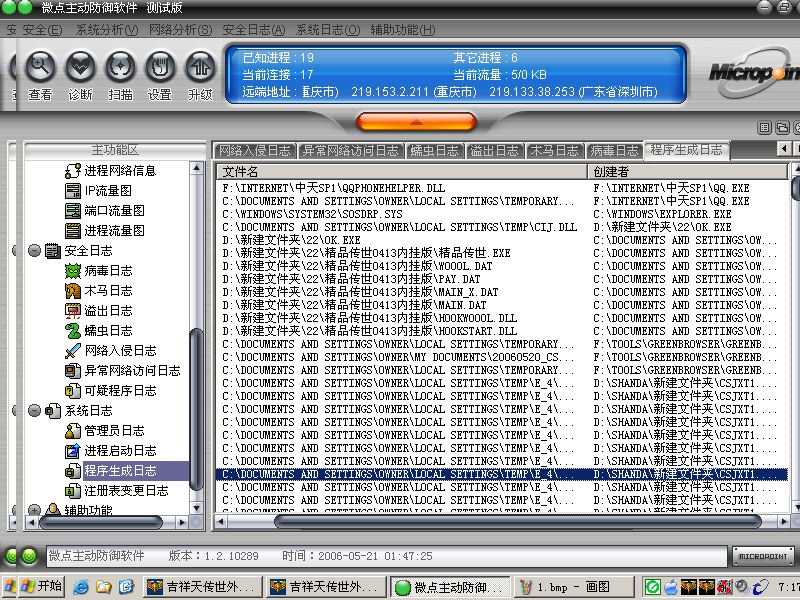Screen dimensions: 800x600
Task: Select the SOSDRP.SYS log row
Action: point(502,214)
